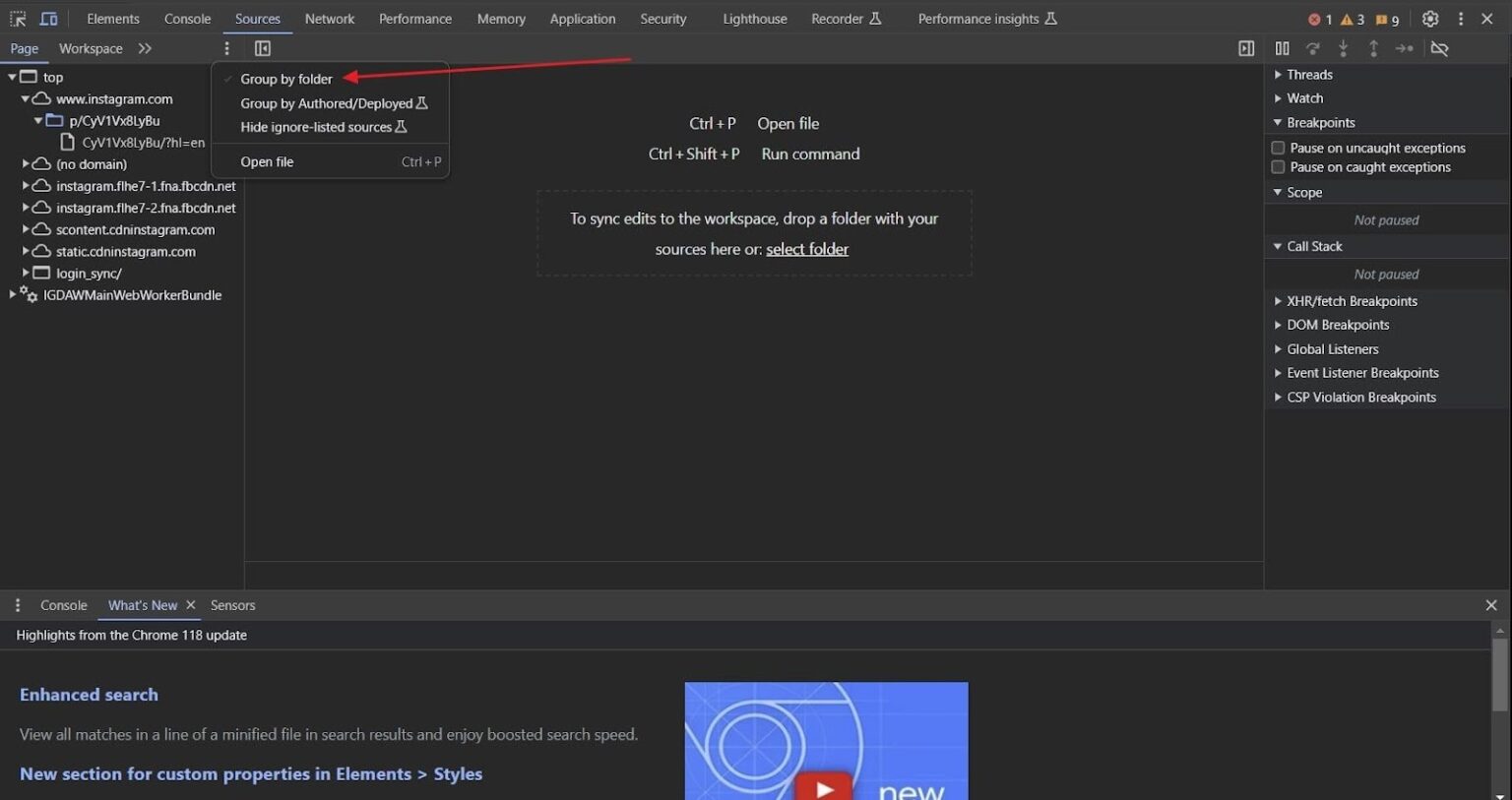Toggle the device toolbar icon
The width and height of the screenshot is (1512, 800).
(x=48, y=19)
